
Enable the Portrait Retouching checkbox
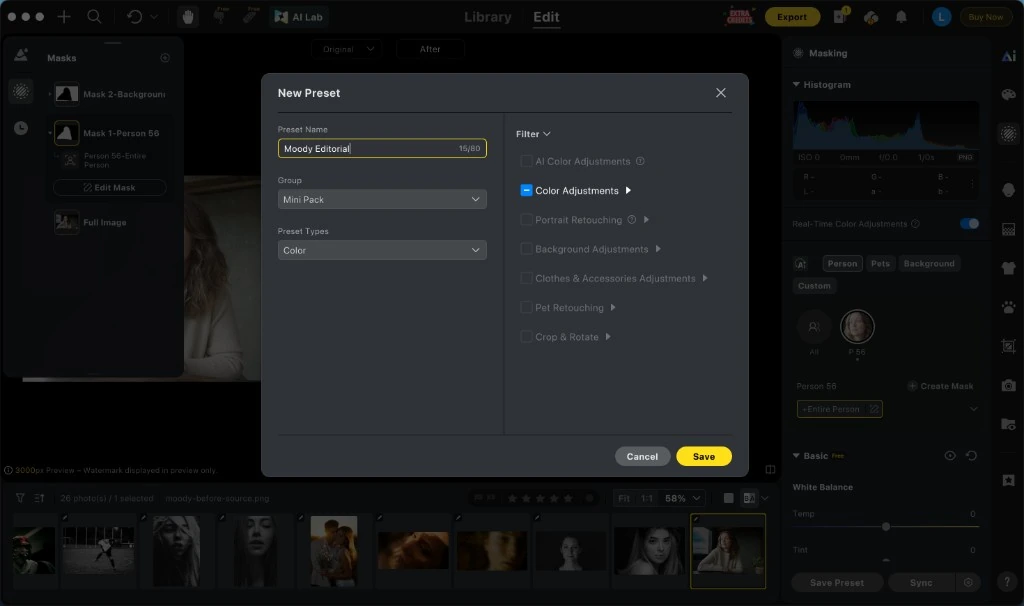click(526, 219)
